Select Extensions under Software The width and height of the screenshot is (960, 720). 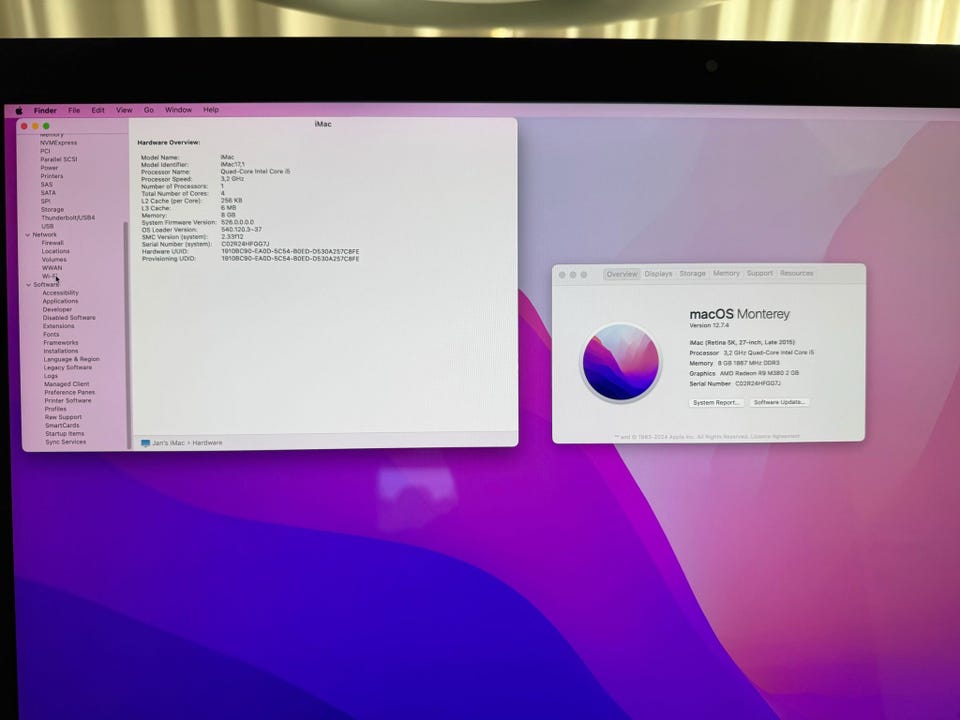click(58, 326)
